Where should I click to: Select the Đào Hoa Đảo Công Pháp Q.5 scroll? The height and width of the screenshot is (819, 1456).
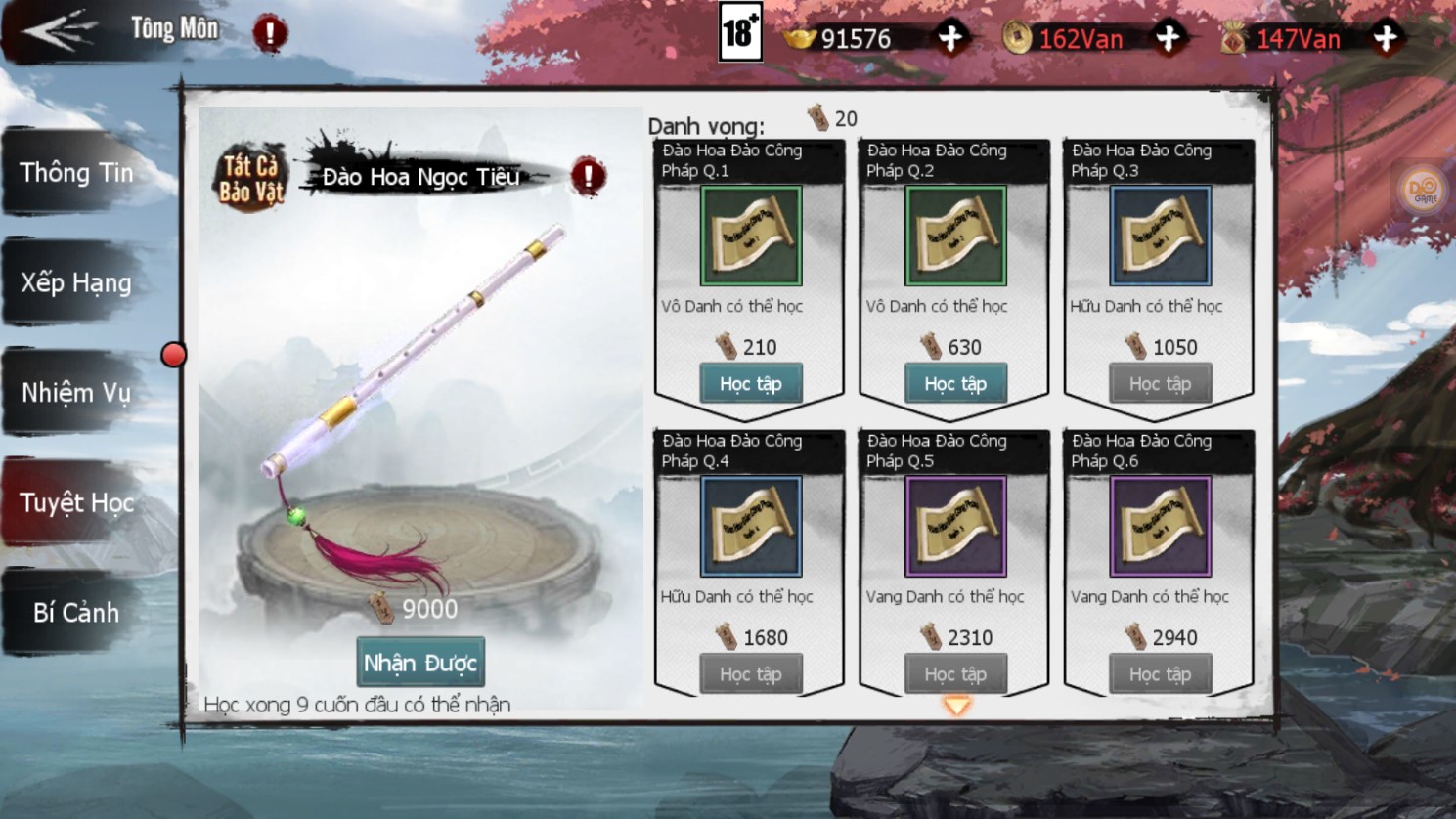point(955,526)
